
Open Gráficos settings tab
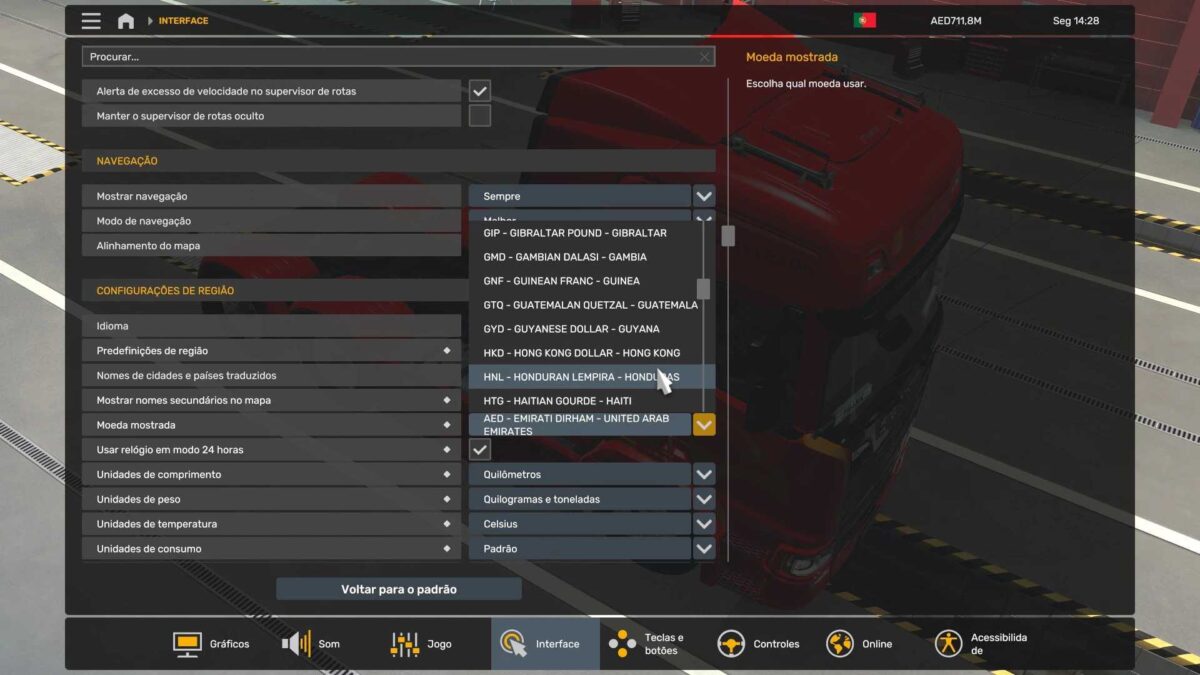pyautogui.click(x=211, y=644)
